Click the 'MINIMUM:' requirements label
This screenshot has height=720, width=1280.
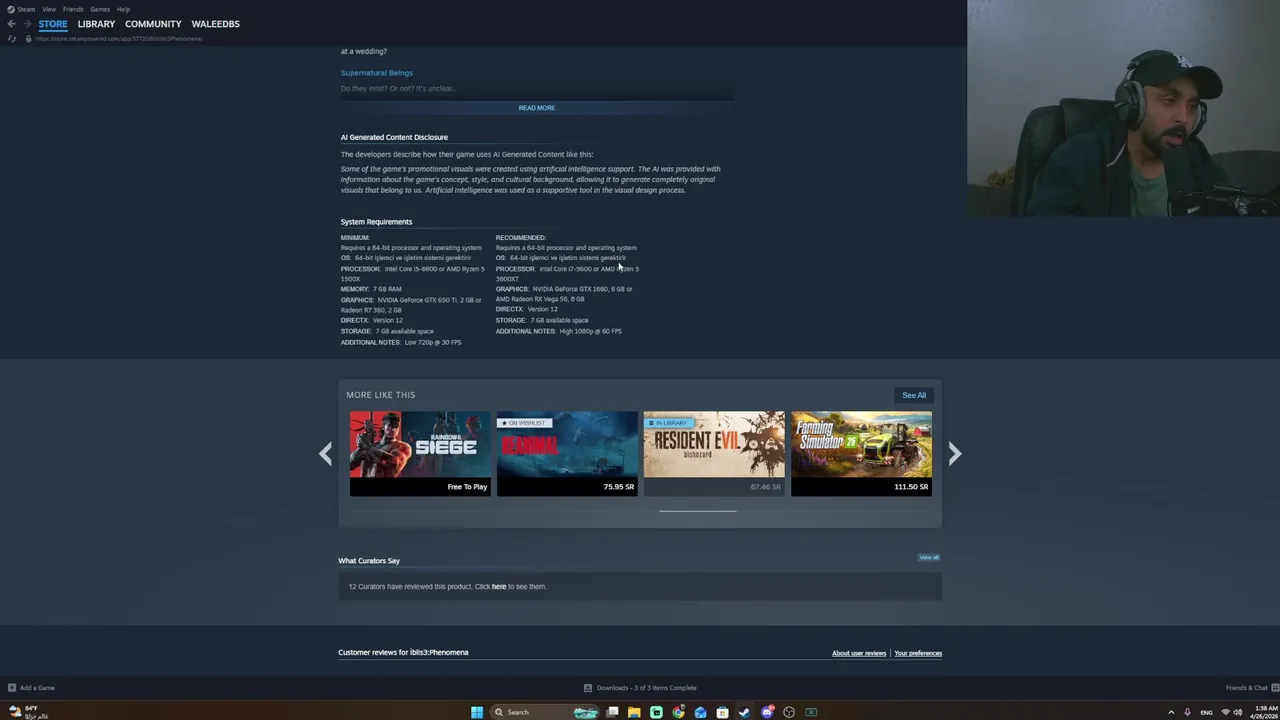pos(355,238)
